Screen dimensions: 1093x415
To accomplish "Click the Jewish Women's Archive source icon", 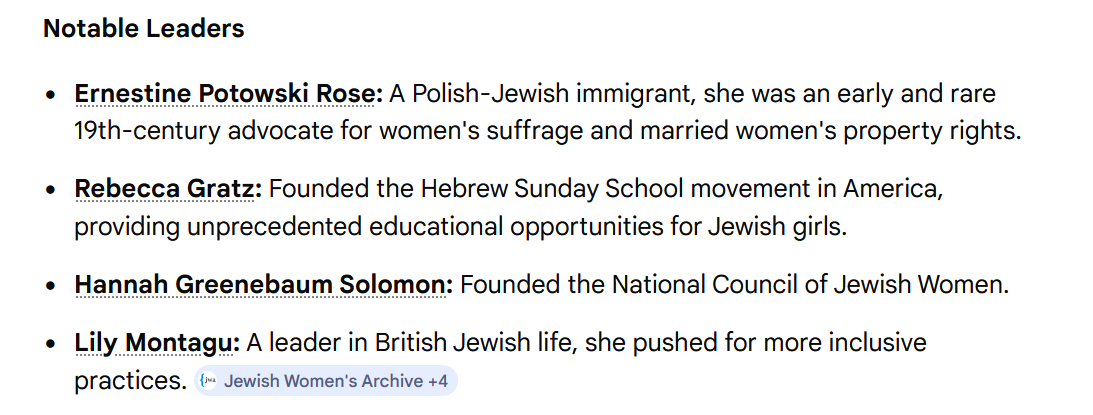I will [x=209, y=381].
